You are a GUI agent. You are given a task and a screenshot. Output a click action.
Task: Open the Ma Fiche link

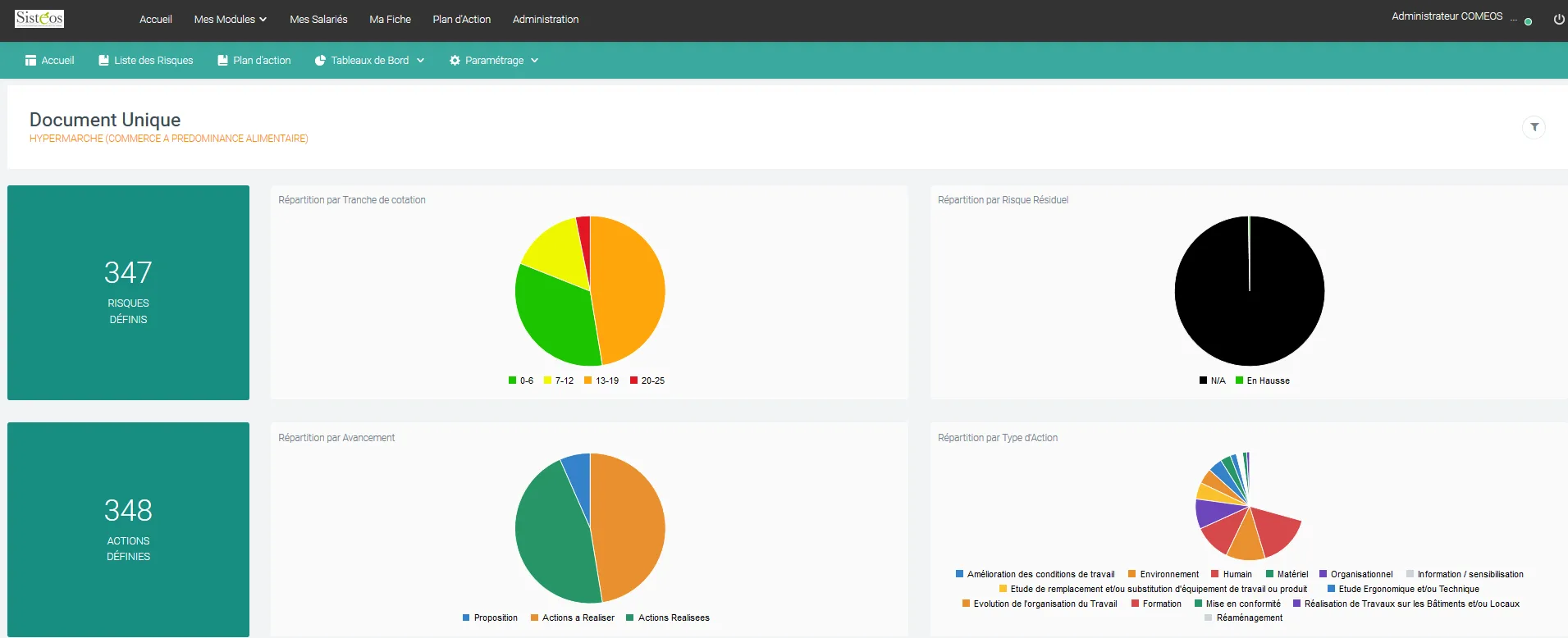tap(390, 19)
